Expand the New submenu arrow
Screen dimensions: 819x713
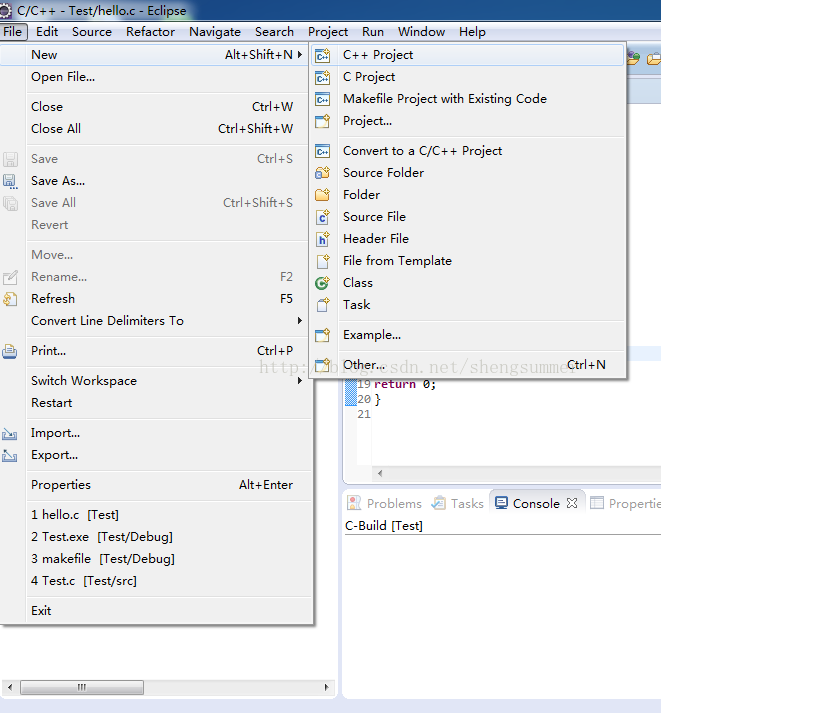coord(300,54)
